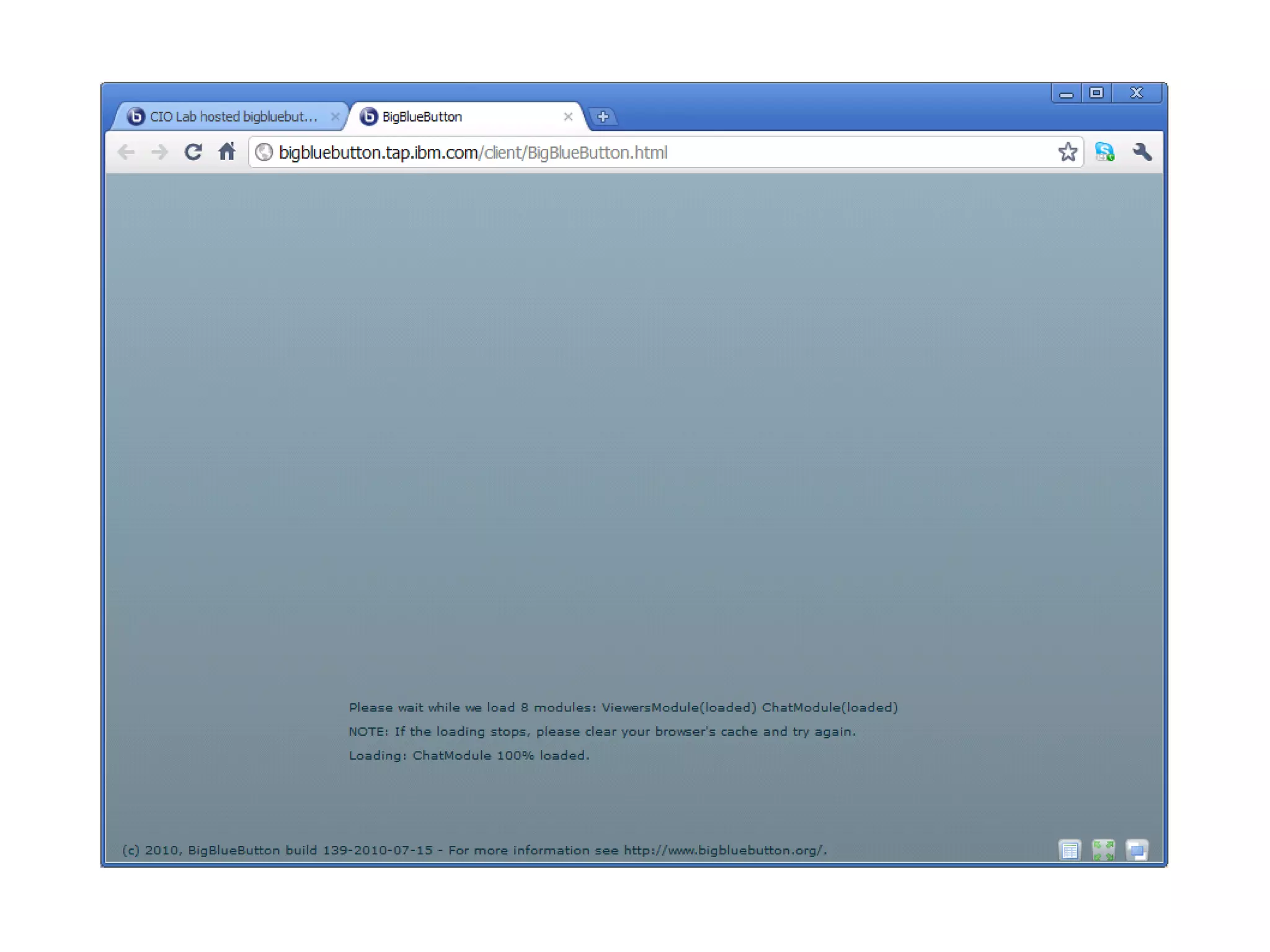The image size is (1270, 952).
Task: Open the Chrome wrench settings menu
Action: [x=1142, y=152]
